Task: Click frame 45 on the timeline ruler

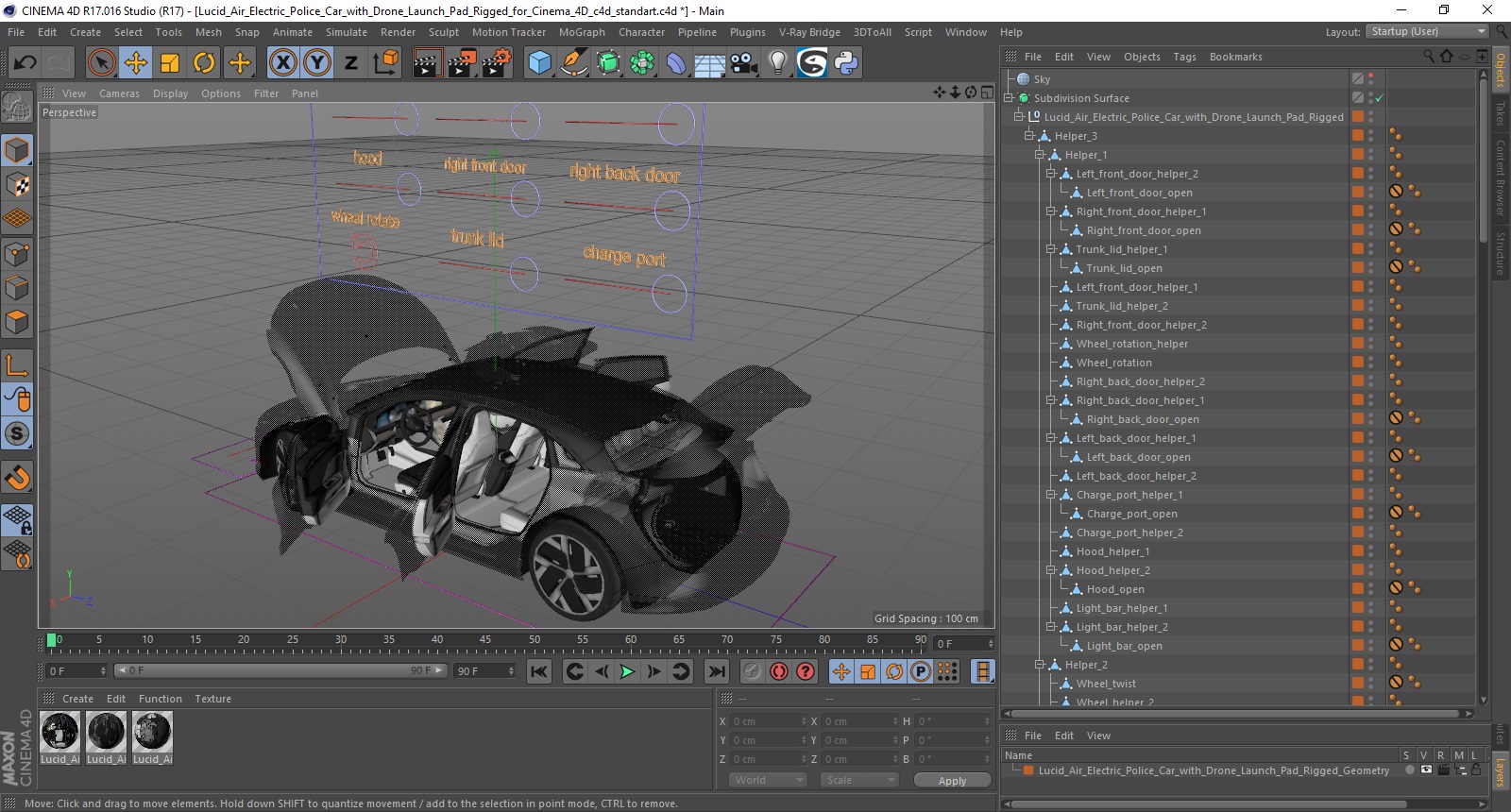Action: point(485,642)
